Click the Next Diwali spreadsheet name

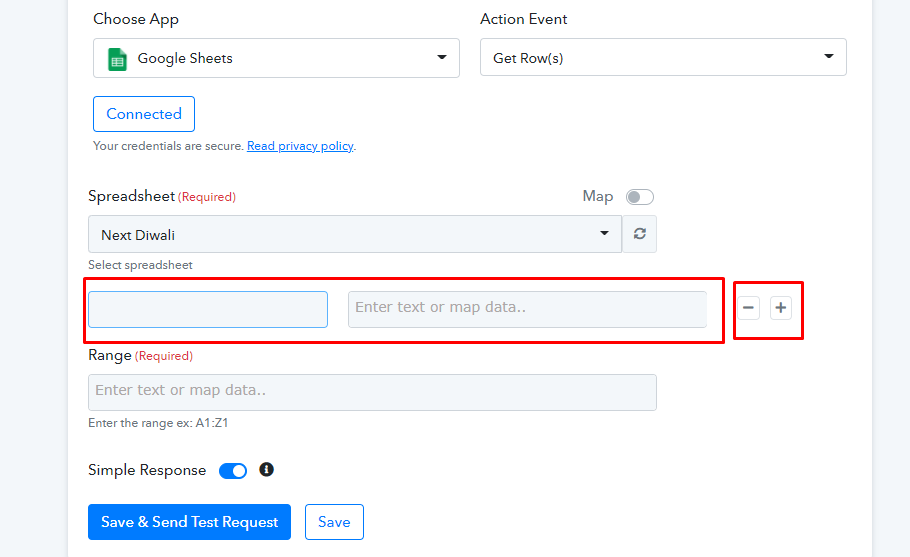click(138, 235)
